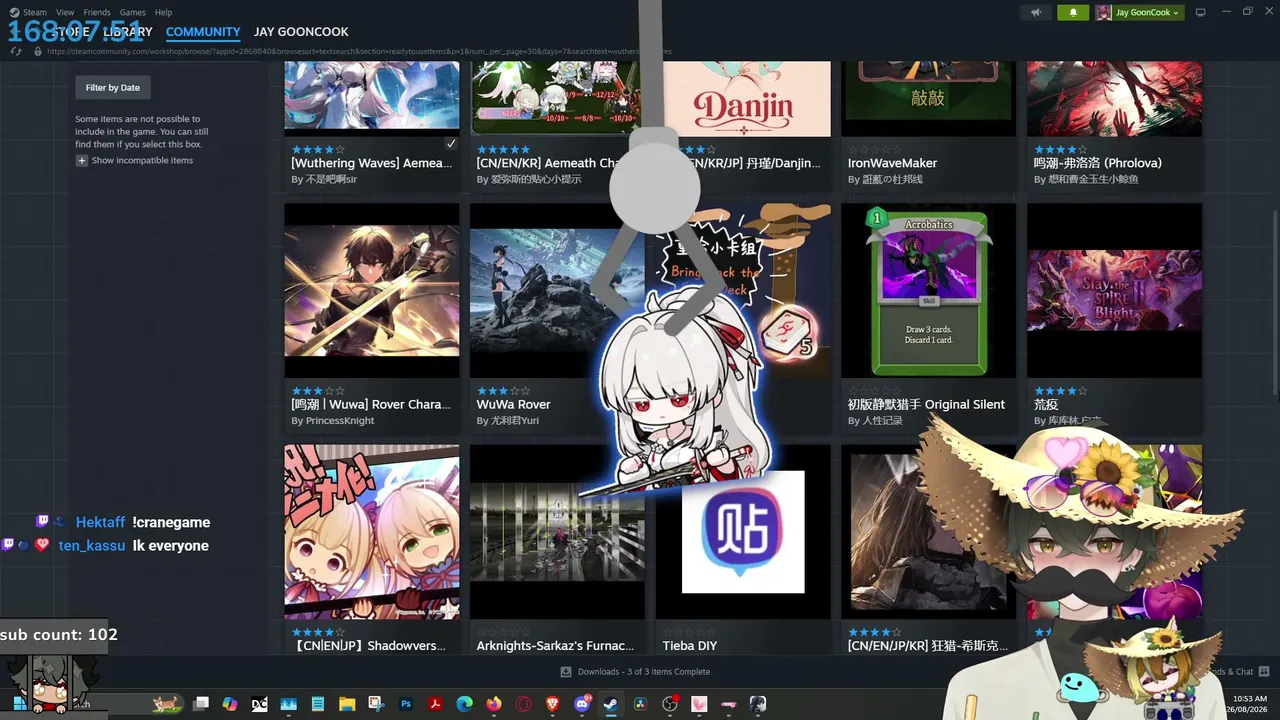This screenshot has height=720, width=1280.
Task: Go to the LIBRARY tab
Action: click(128, 32)
